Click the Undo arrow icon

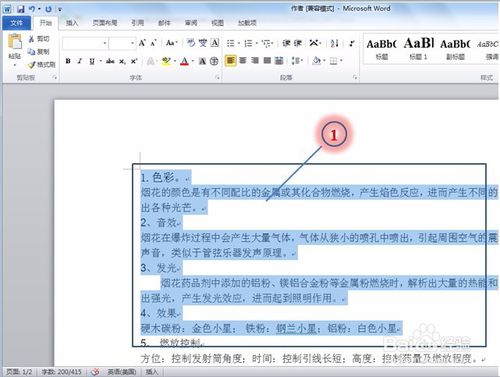(32, 9)
